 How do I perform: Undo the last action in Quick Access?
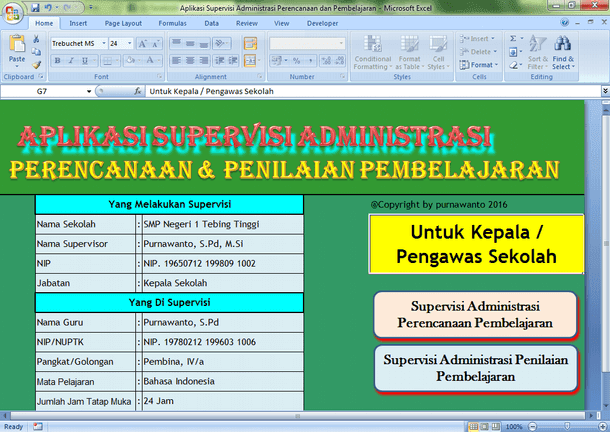[x=48, y=7]
